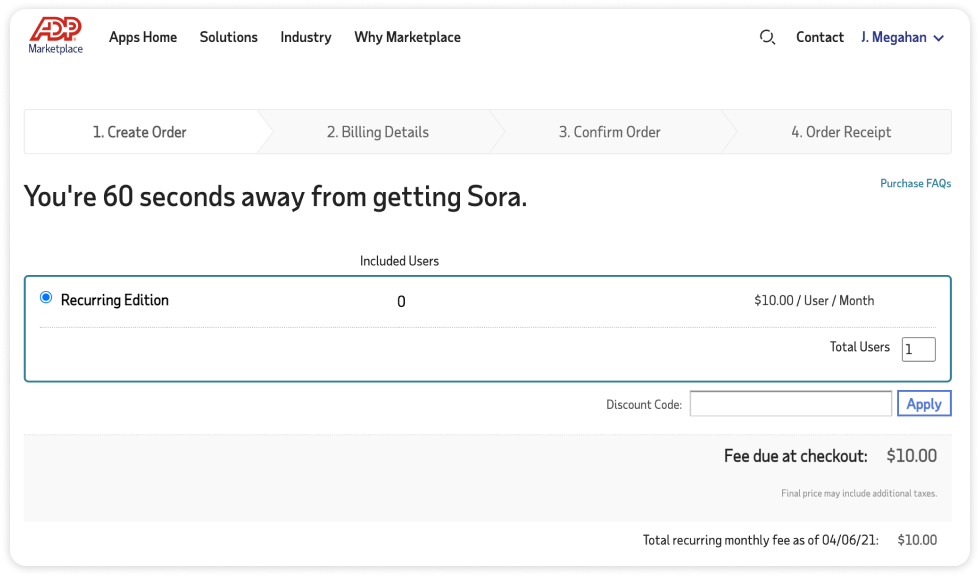Viewport: 980px width, 577px height.
Task: Click the chevron beside J. Megahan
Action: click(939, 39)
